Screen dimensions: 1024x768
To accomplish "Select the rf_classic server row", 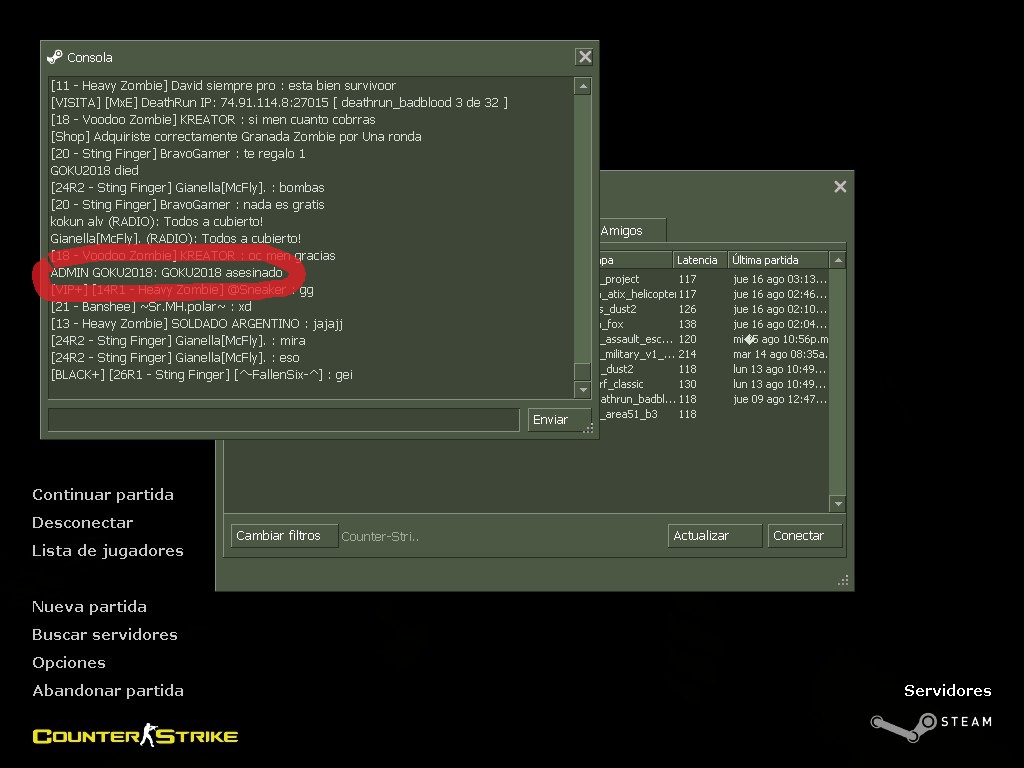I will click(714, 384).
